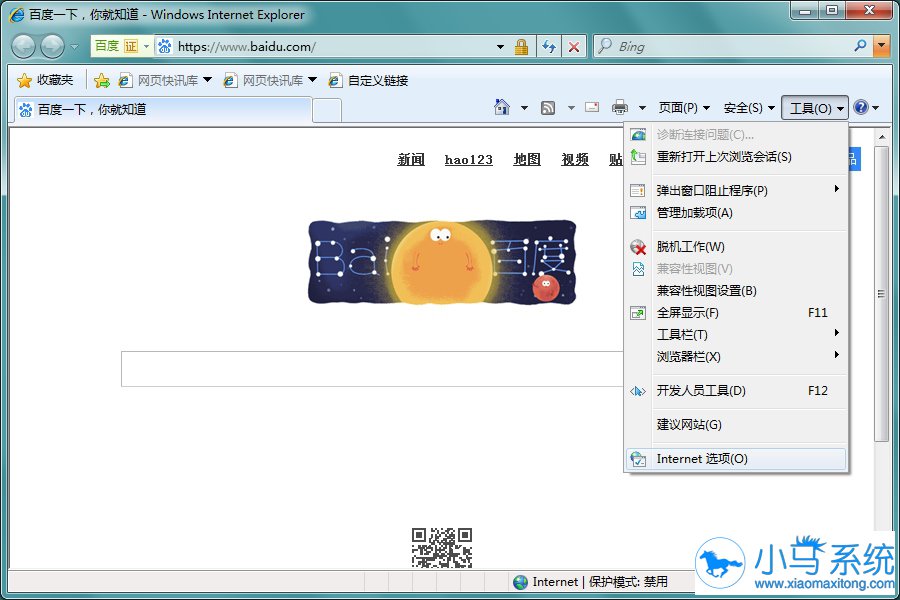Click the Baidu doodle logo image

coord(442,262)
